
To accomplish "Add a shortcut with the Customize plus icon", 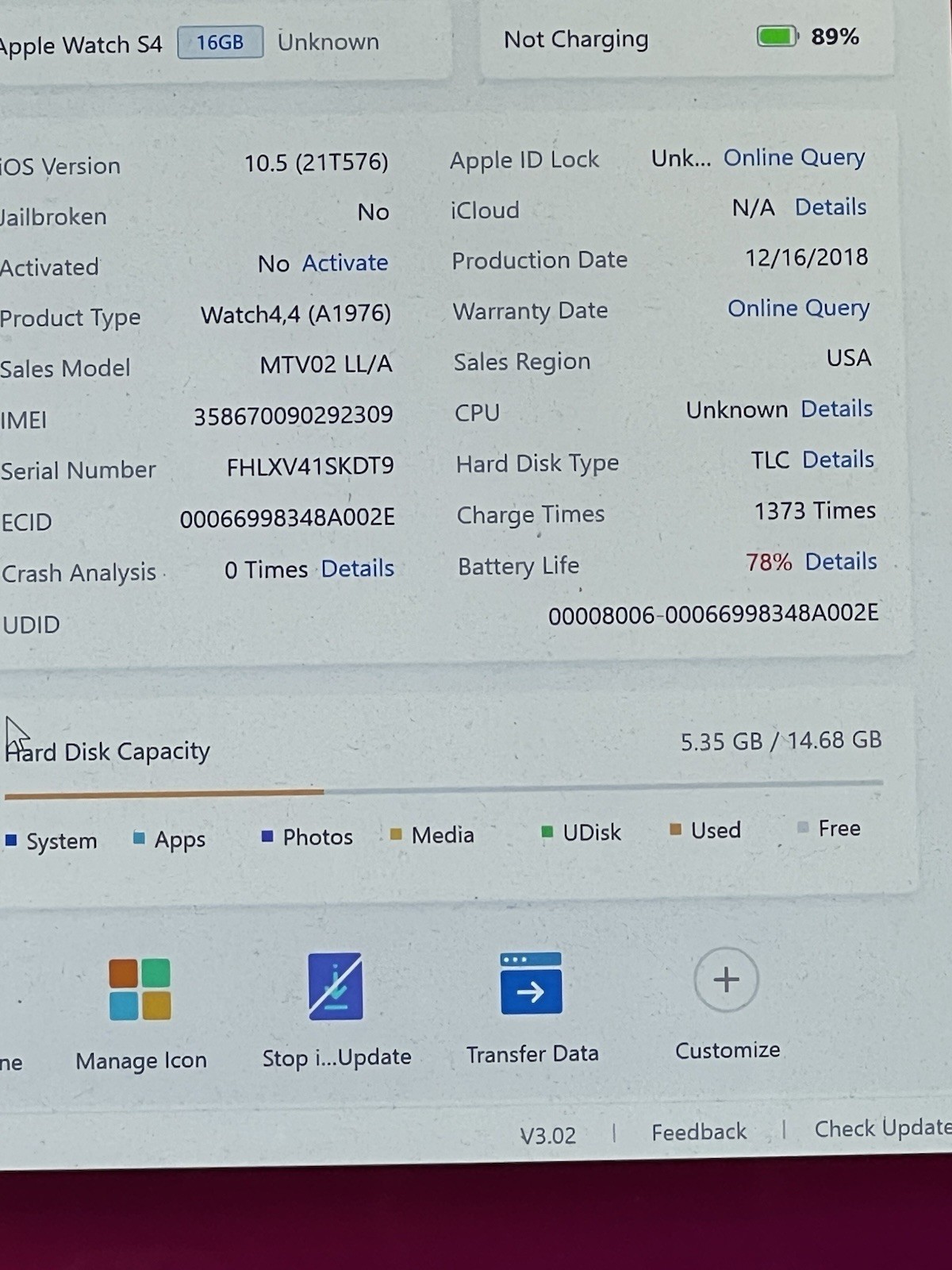I will [726, 979].
